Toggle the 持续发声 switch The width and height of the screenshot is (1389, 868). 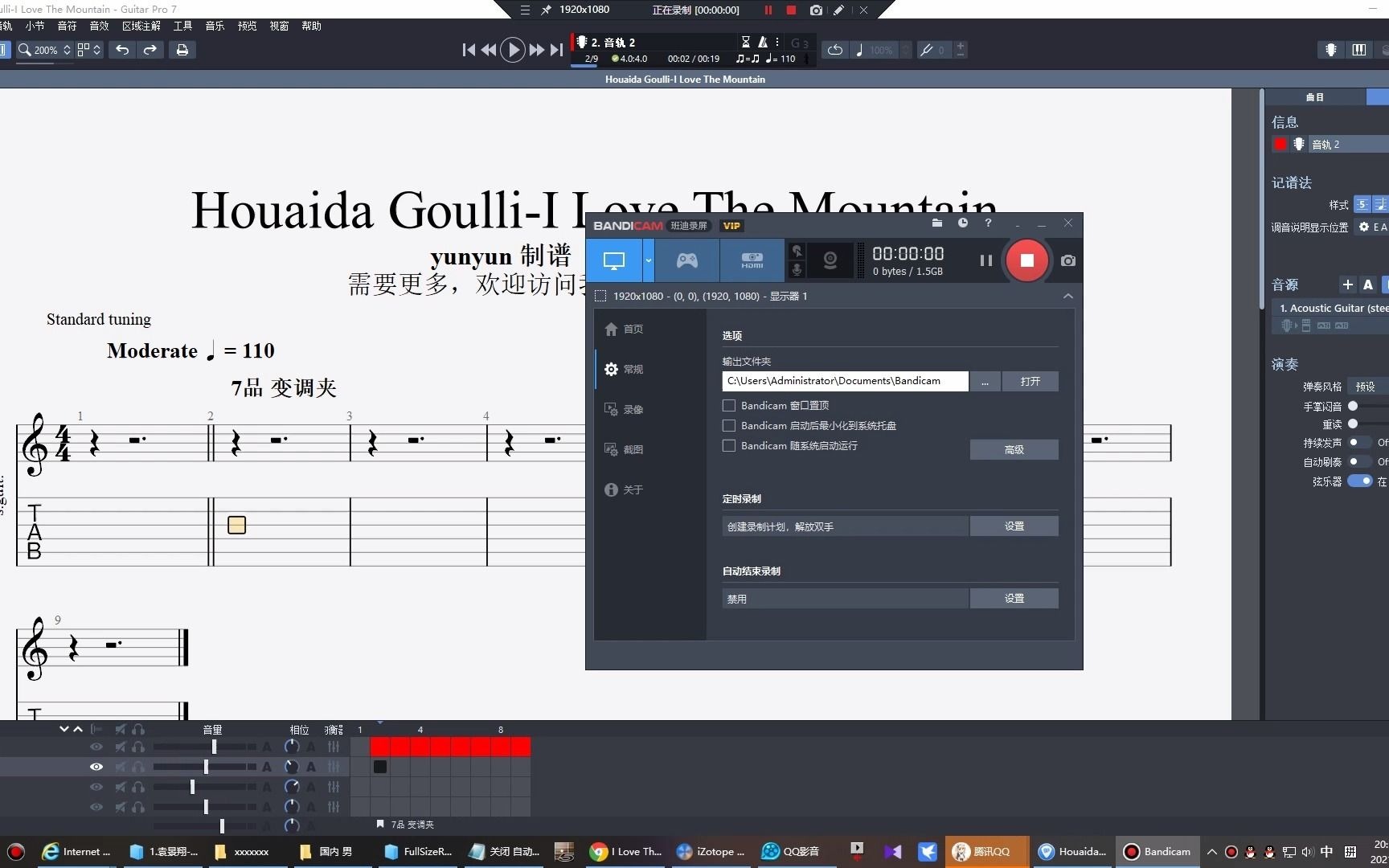pos(1360,442)
